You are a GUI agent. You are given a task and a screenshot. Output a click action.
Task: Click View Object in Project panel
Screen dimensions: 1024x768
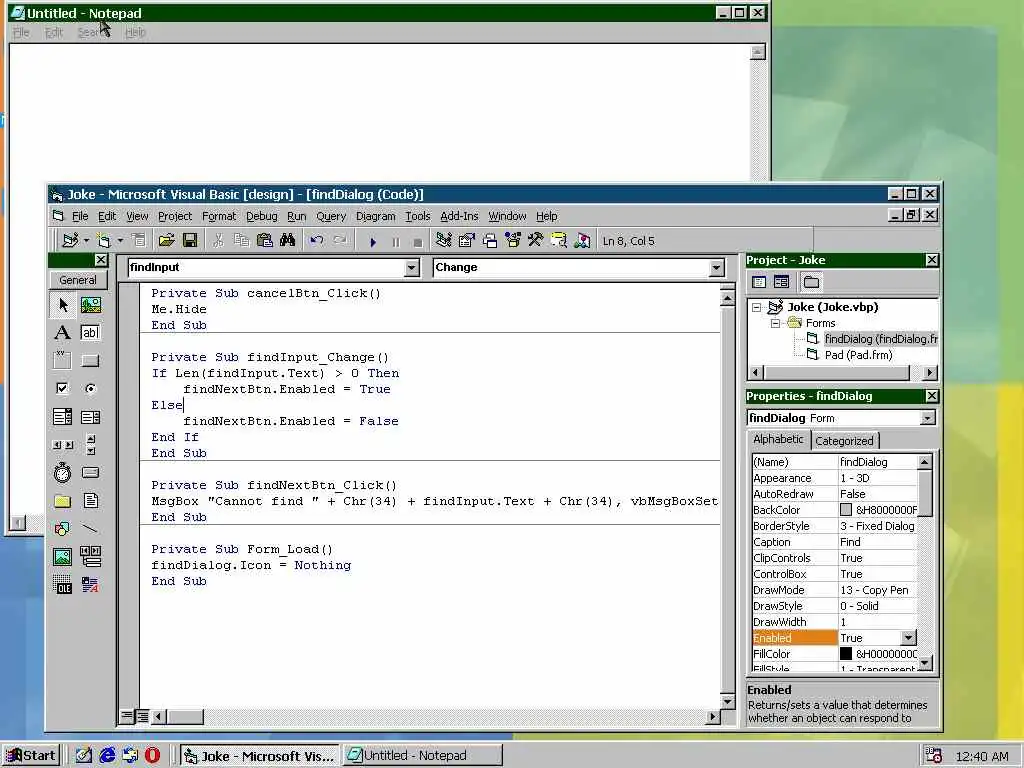(781, 282)
